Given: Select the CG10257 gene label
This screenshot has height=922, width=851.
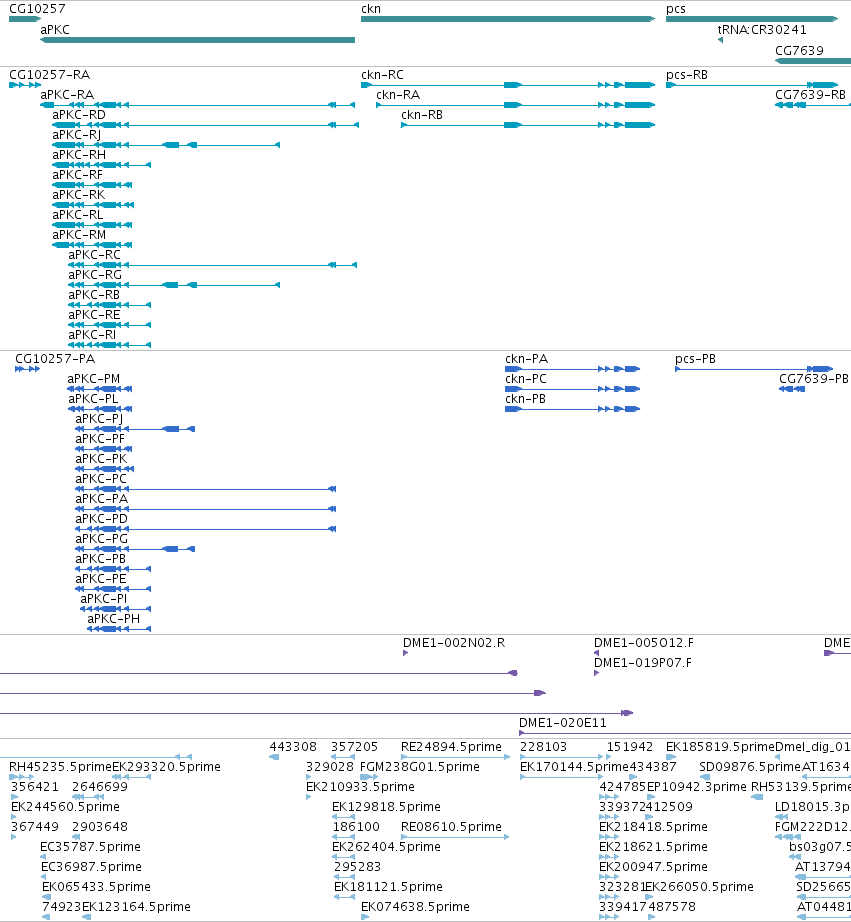Looking at the screenshot, I should tap(37, 9).
